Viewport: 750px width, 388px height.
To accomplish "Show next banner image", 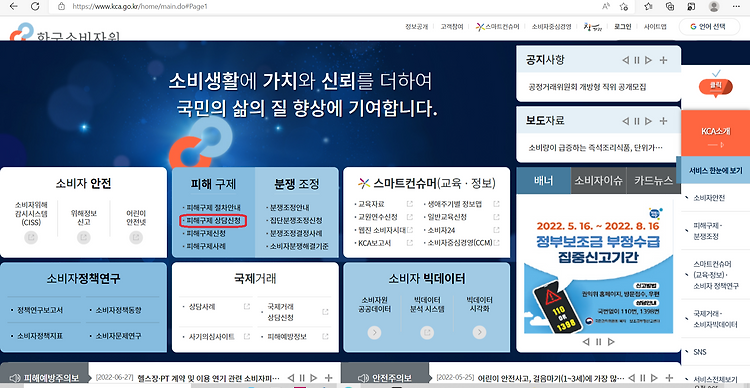I will [611, 342].
